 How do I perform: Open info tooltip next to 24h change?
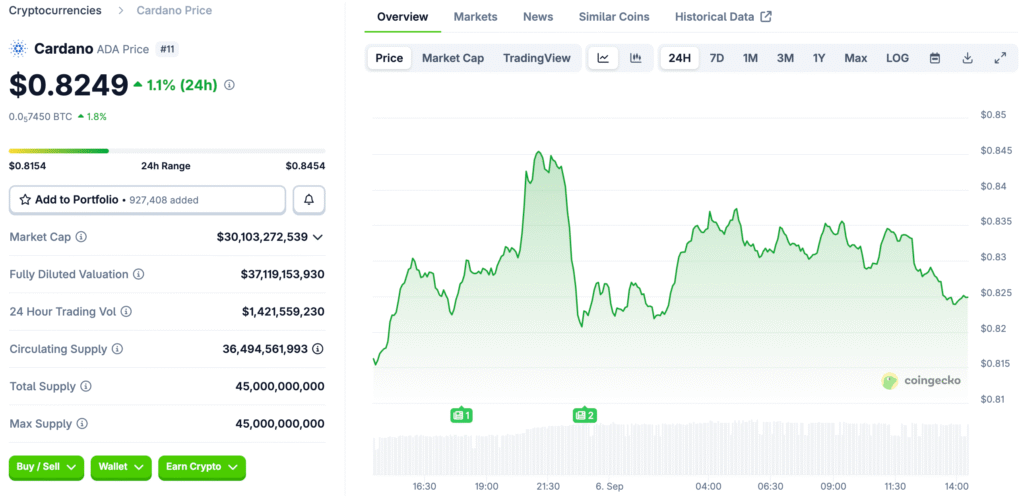tap(229, 85)
